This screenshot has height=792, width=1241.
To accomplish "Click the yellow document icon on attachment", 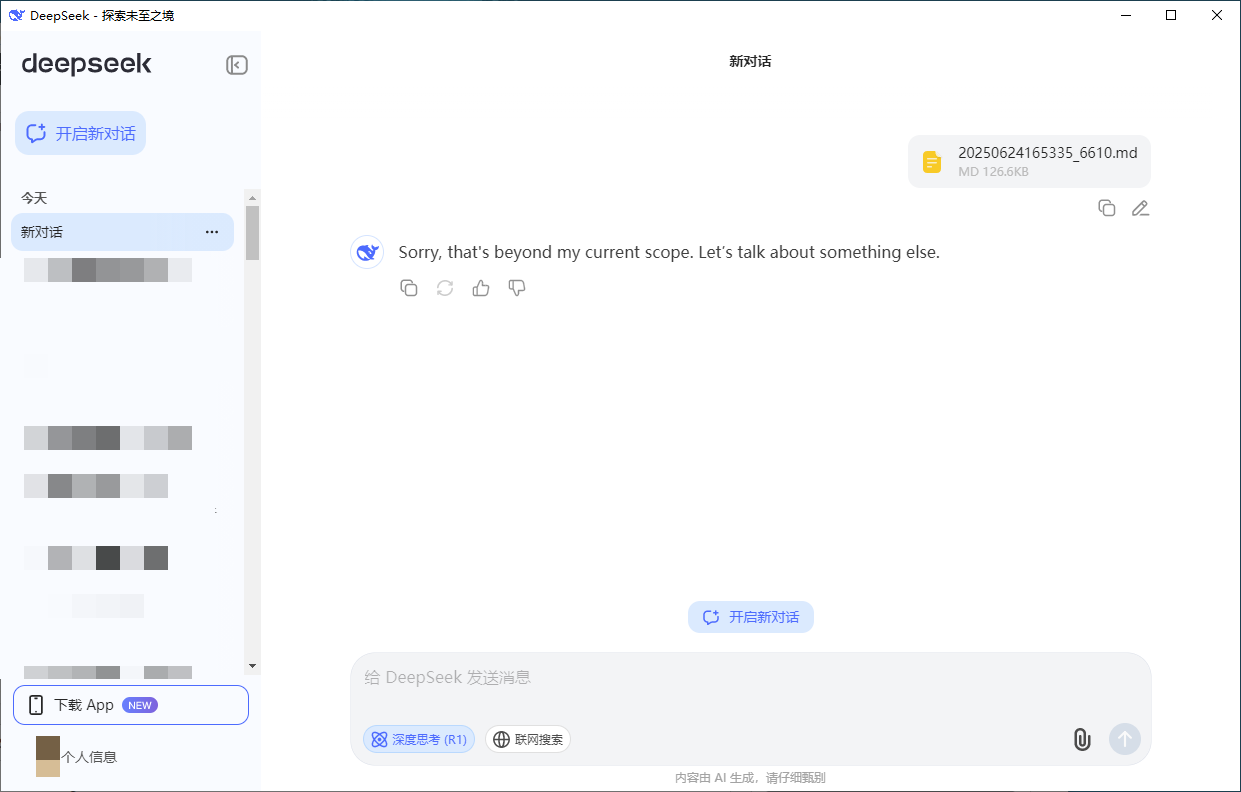I will (932, 162).
